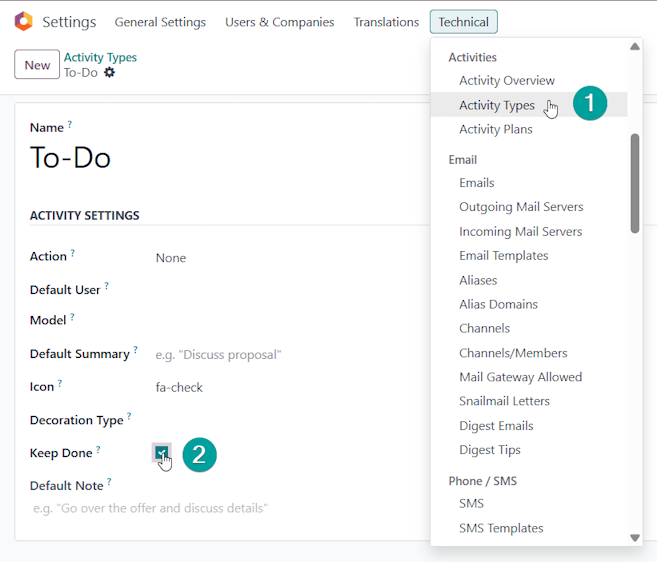Open the gear actions icon beside To-Do
The image size is (657, 562).
(x=109, y=73)
